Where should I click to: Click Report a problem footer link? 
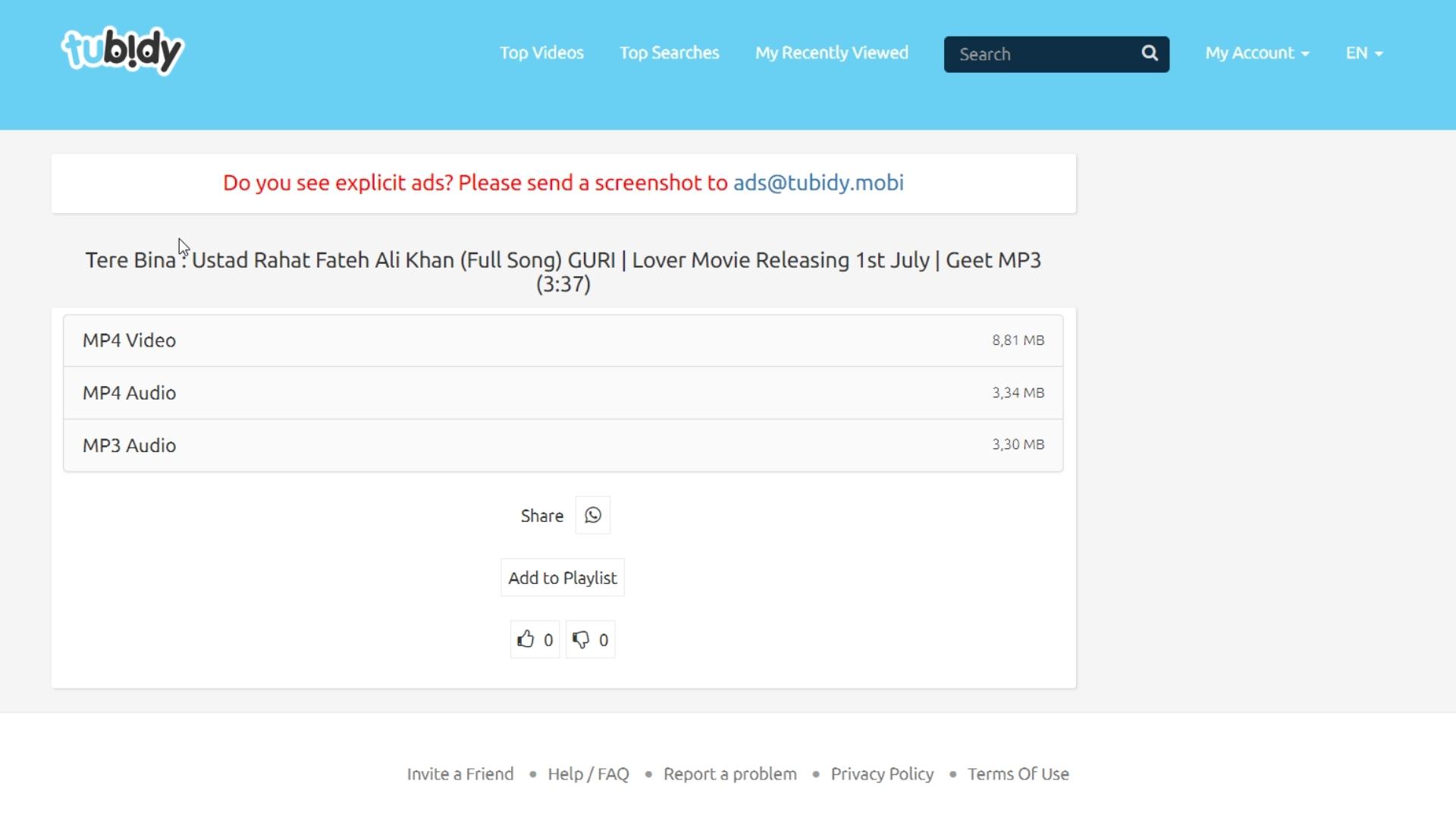(x=729, y=773)
